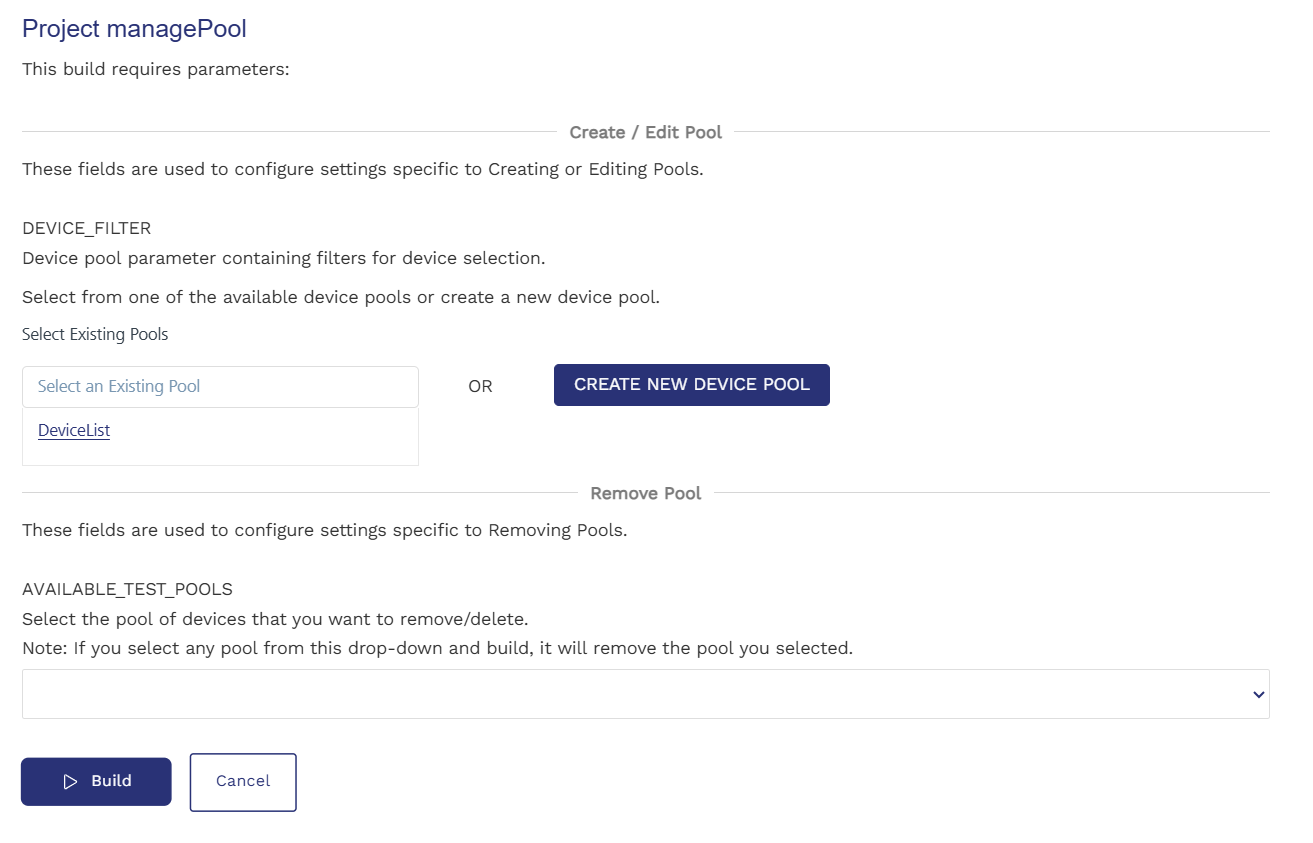Click the Removing Pools description text

(324, 530)
